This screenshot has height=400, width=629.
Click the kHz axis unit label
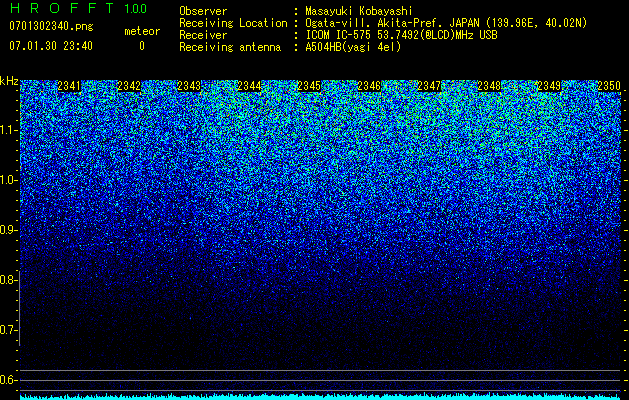pos(9,81)
